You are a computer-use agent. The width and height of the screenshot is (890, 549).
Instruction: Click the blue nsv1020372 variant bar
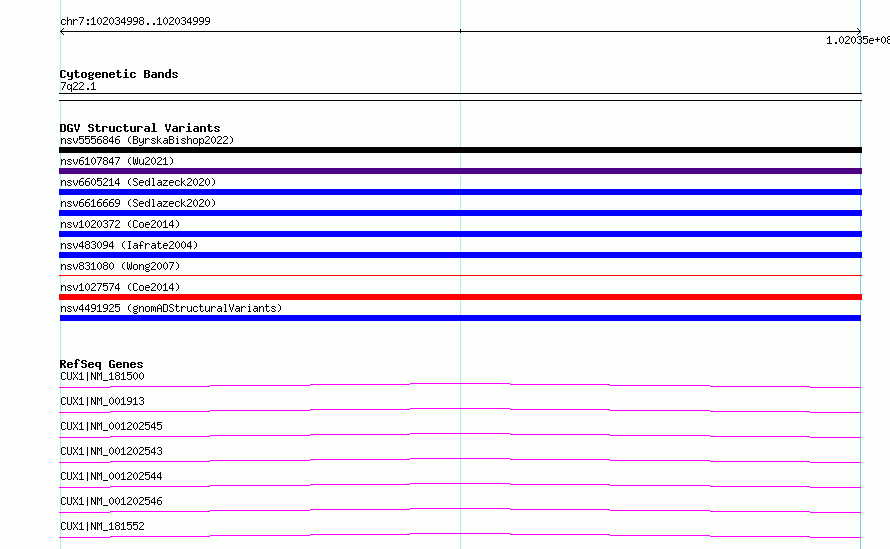click(x=460, y=234)
